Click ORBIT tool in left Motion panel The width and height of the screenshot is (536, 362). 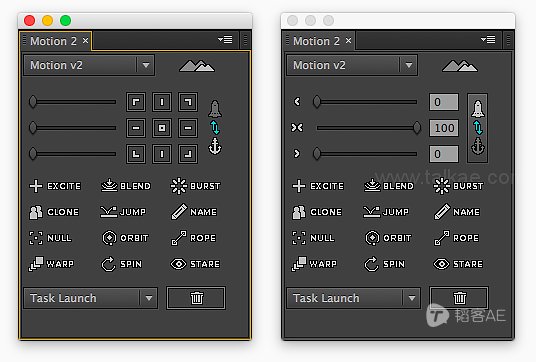tap(125, 238)
